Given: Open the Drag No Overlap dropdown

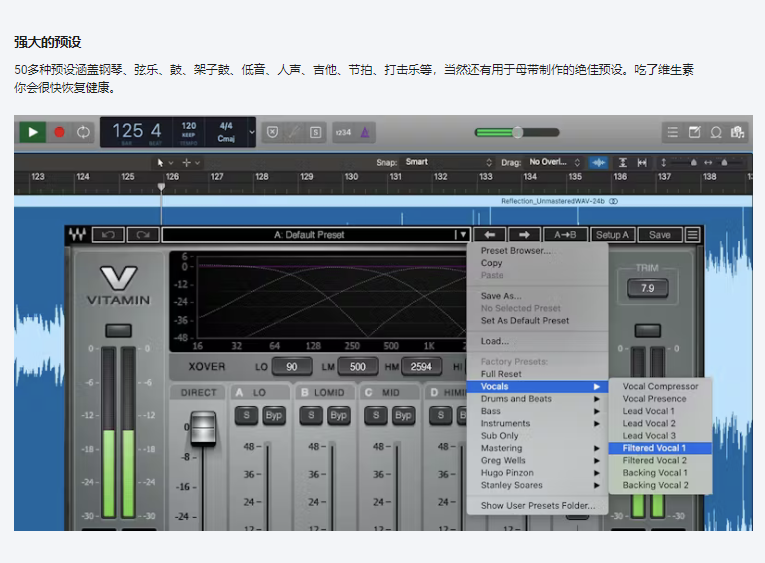Looking at the screenshot, I should (x=555, y=162).
